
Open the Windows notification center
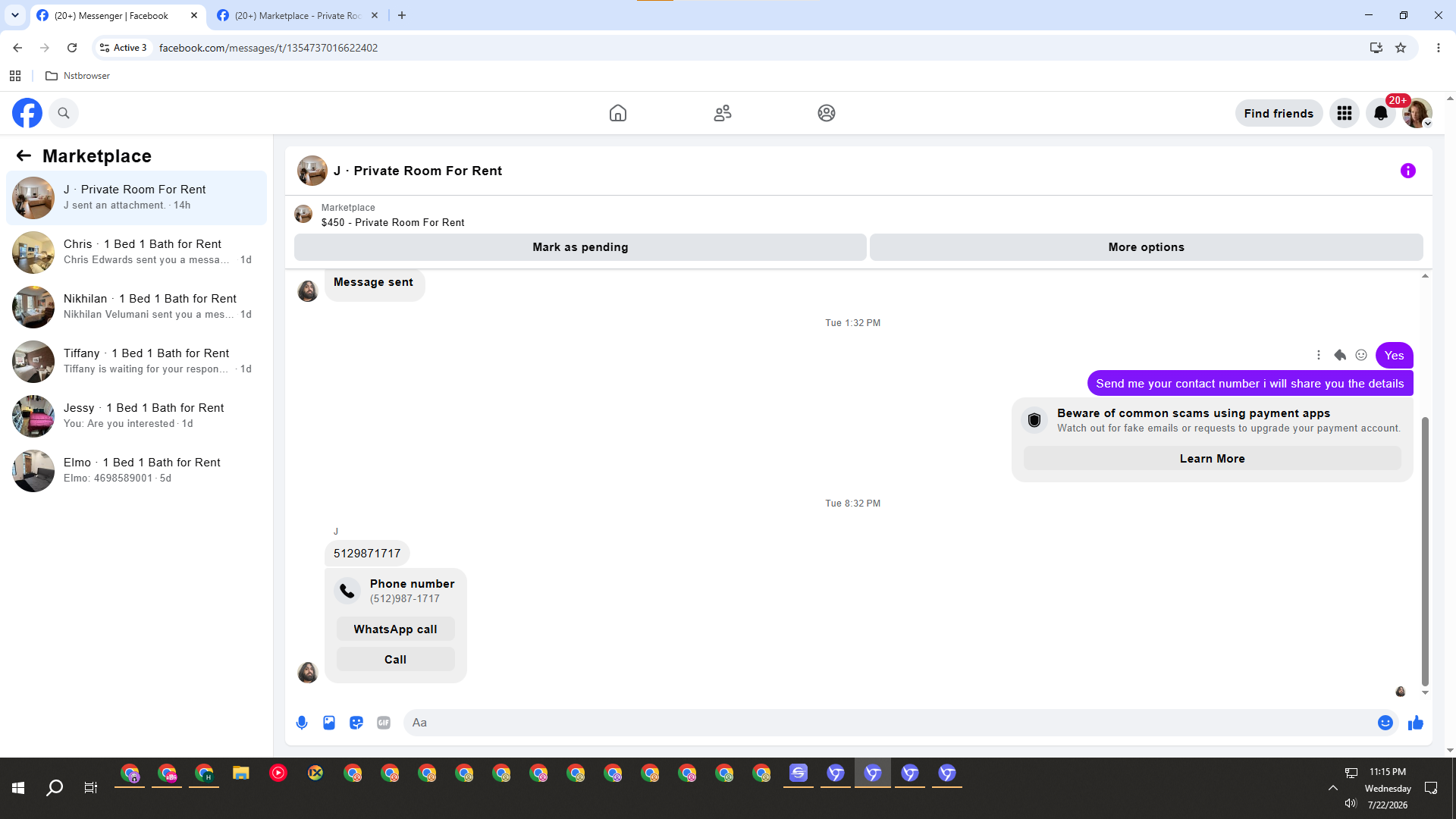coord(1431,788)
